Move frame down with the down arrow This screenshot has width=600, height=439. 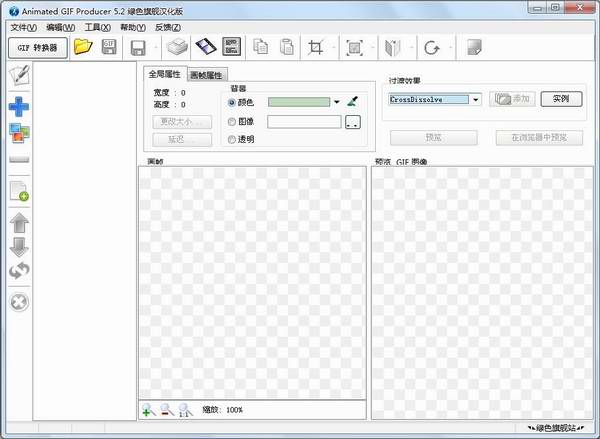pyautogui.click(x=19, y=247)
